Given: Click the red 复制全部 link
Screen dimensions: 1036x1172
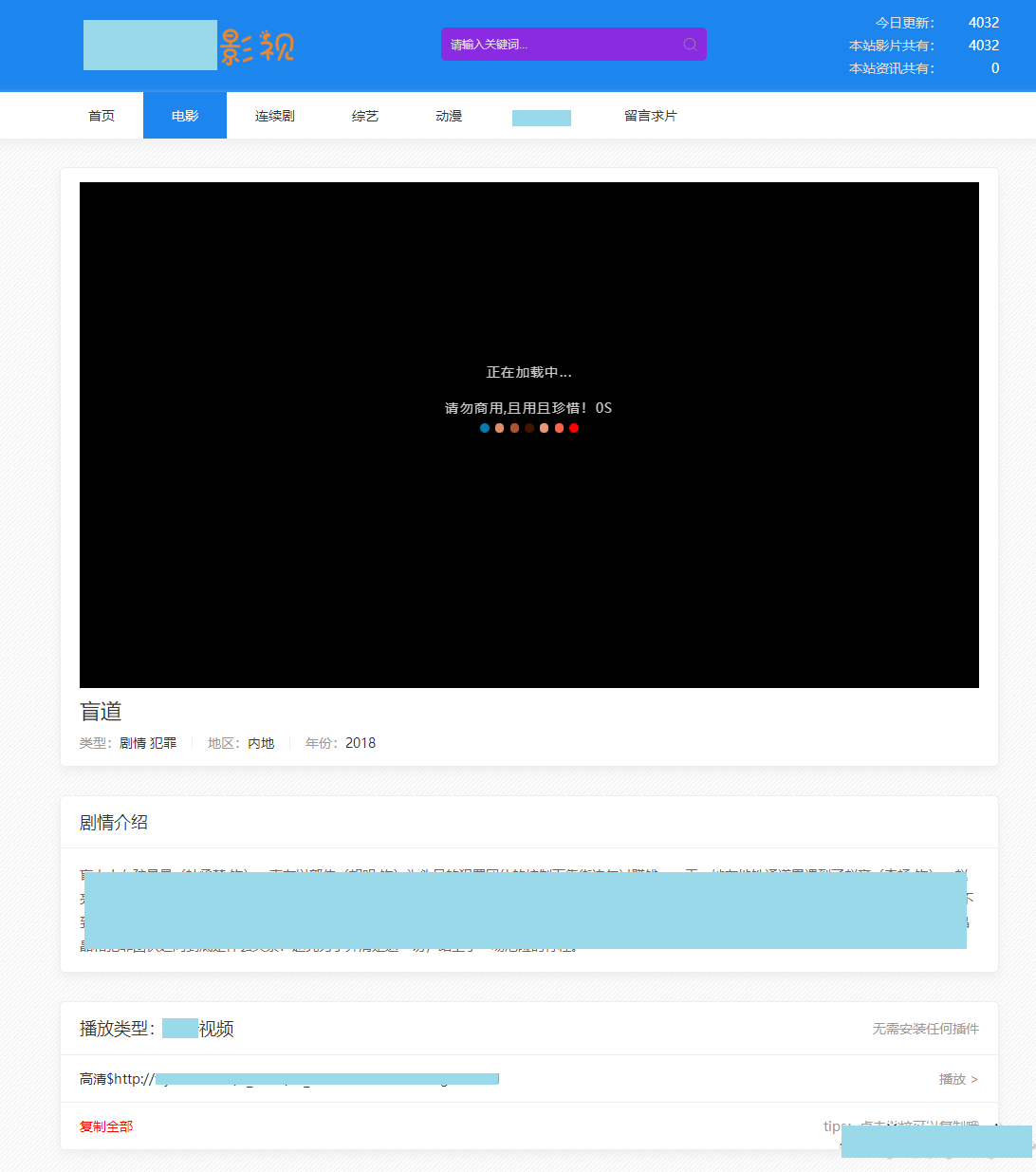Looking at the screenshot, I should 106,1126.
